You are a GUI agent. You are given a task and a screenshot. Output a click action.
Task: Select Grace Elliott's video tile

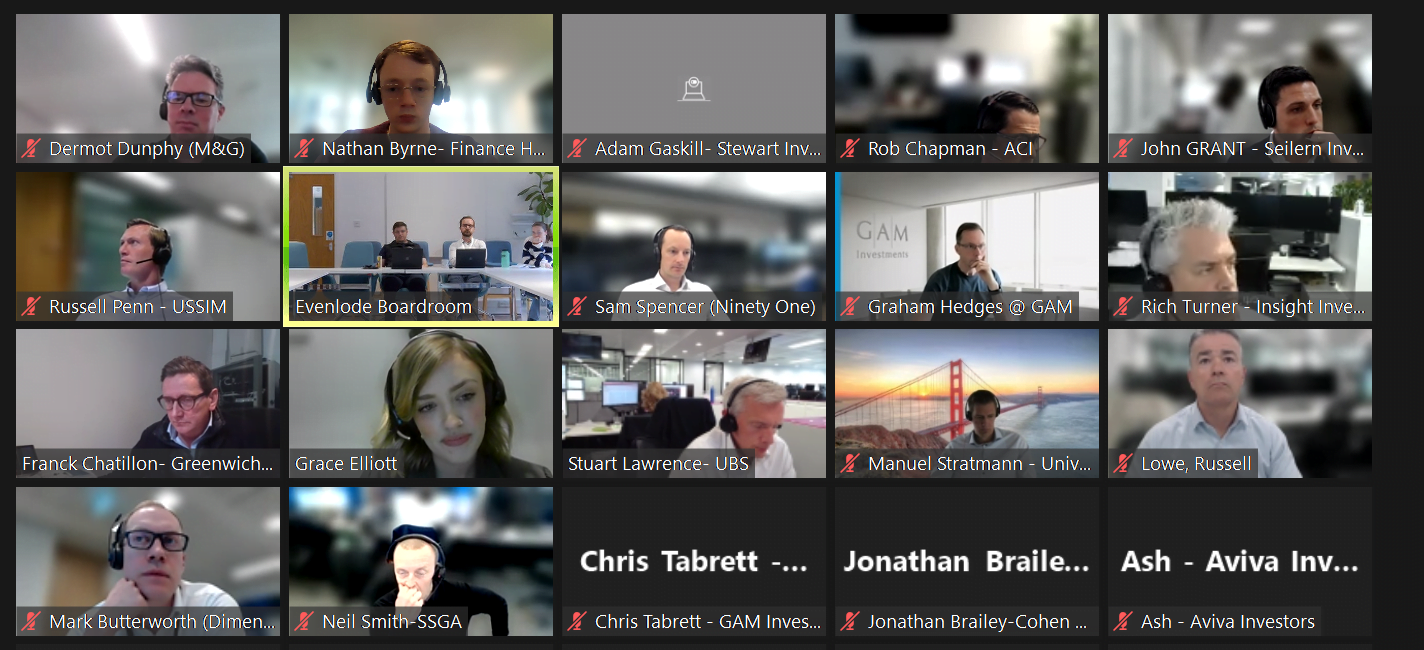(421, 403)
